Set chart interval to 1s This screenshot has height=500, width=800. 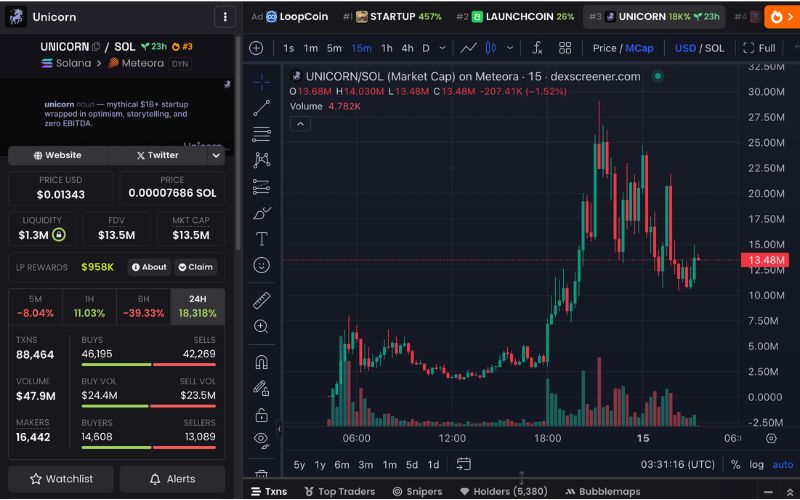point(288,48)
